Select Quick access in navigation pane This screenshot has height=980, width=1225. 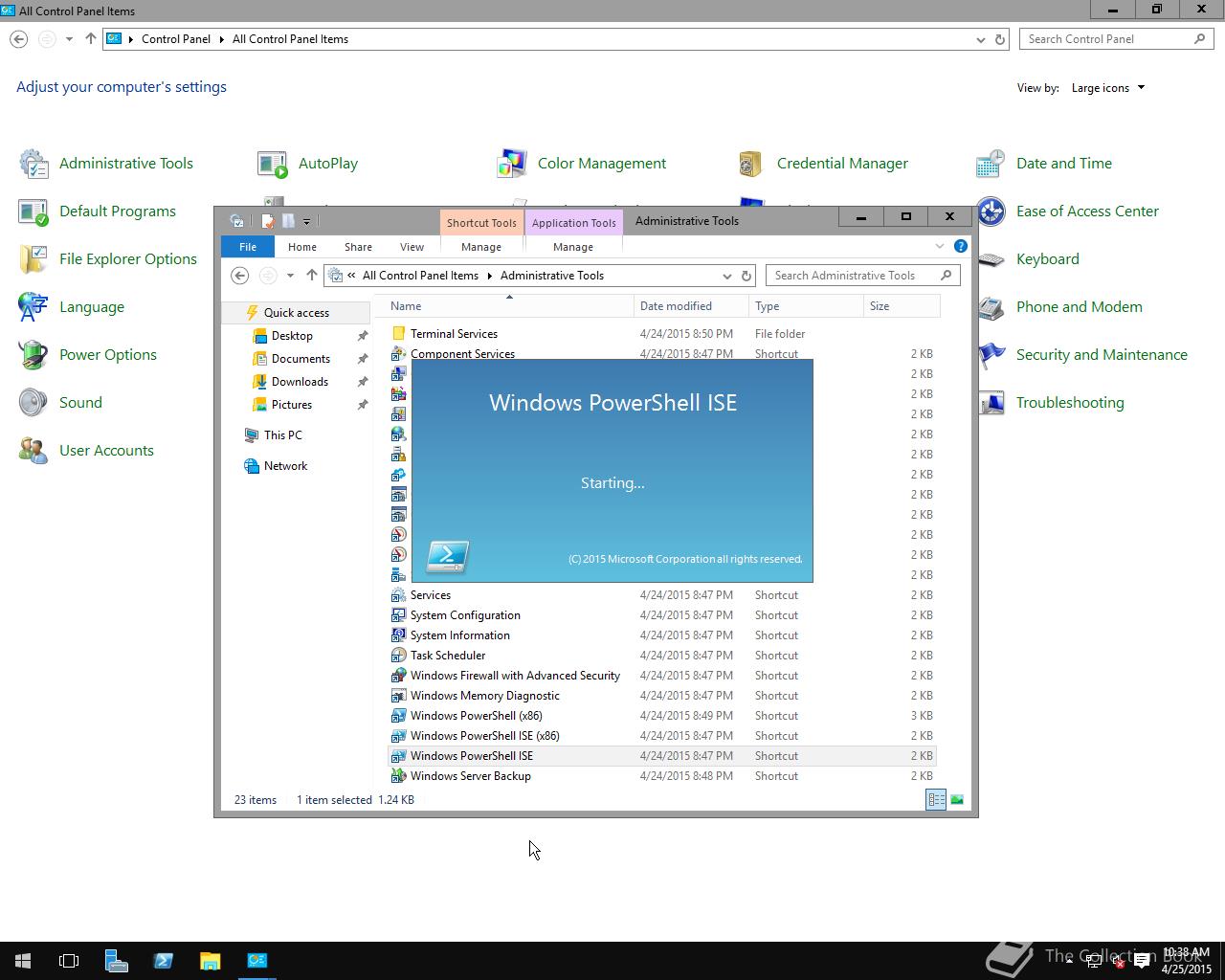tap(297, 313)
